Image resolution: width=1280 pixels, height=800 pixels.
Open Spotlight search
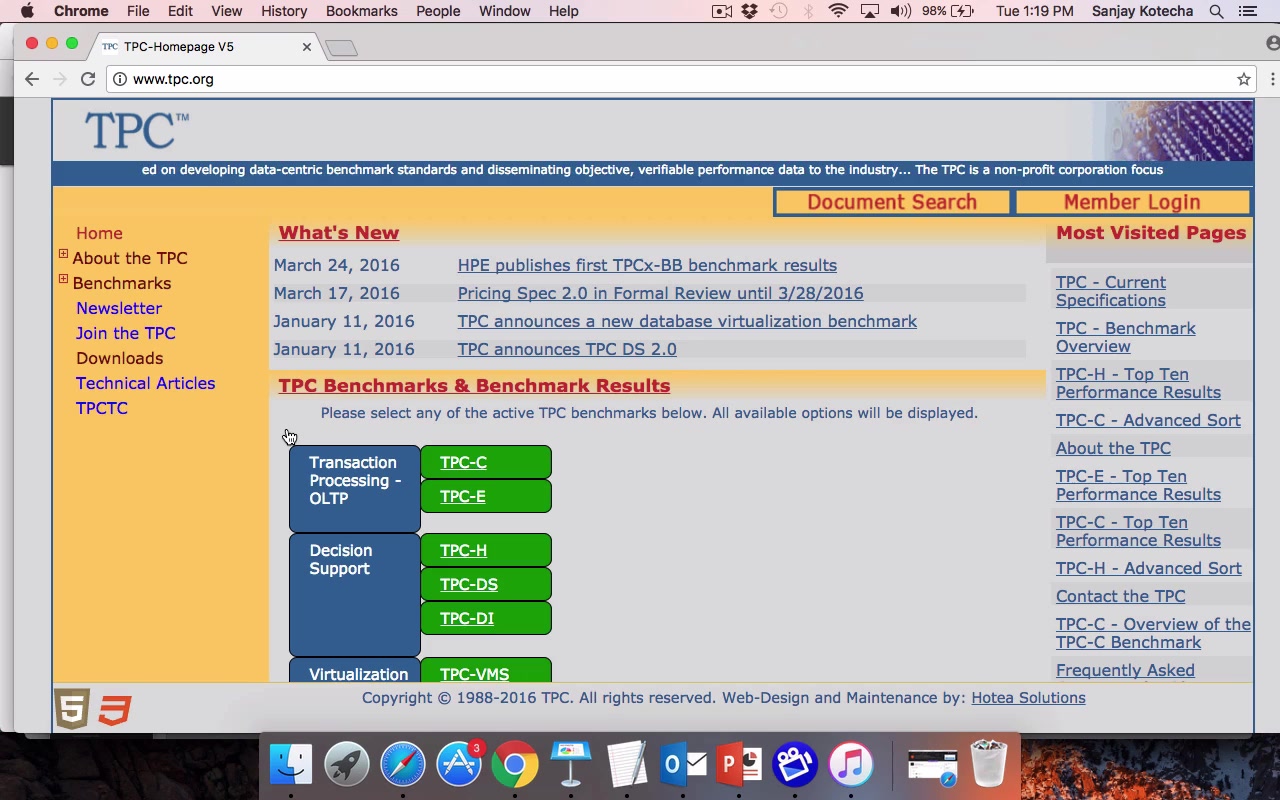[1216, 11]
